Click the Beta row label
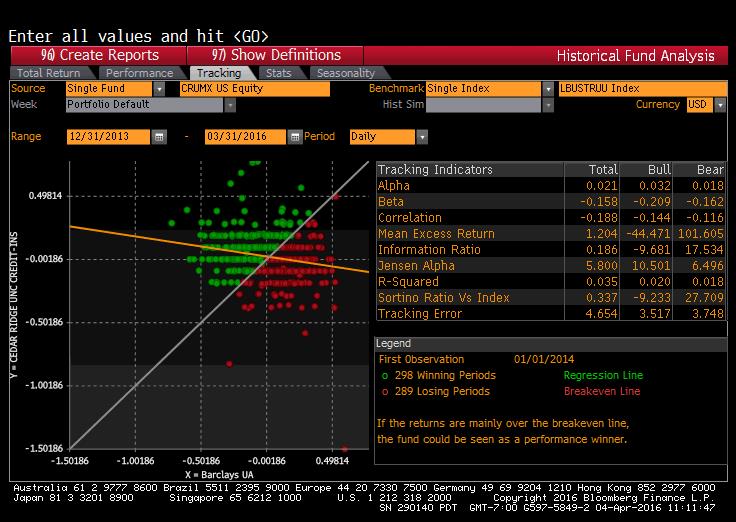This screenshot has width=736, height=522. click(x=391, y=202)
